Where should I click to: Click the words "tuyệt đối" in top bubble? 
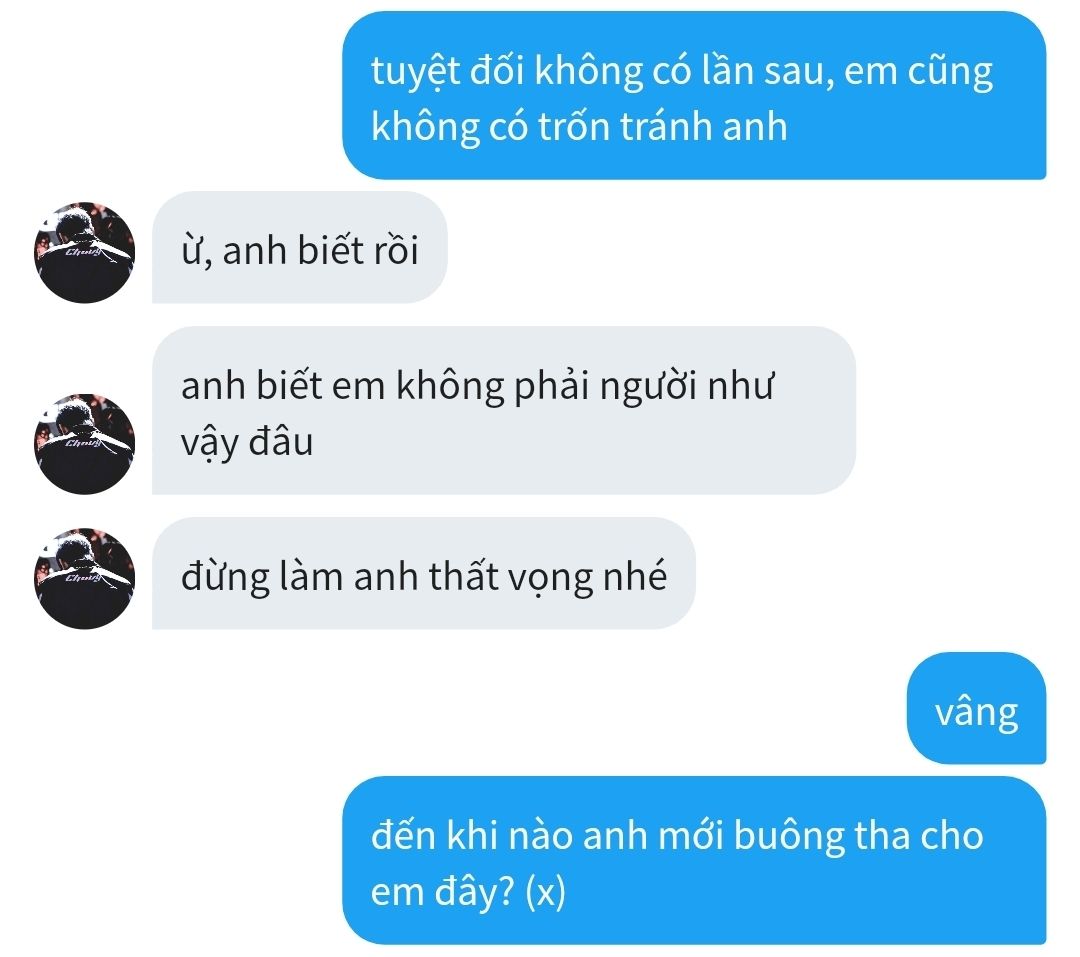[x=448, y=71]
